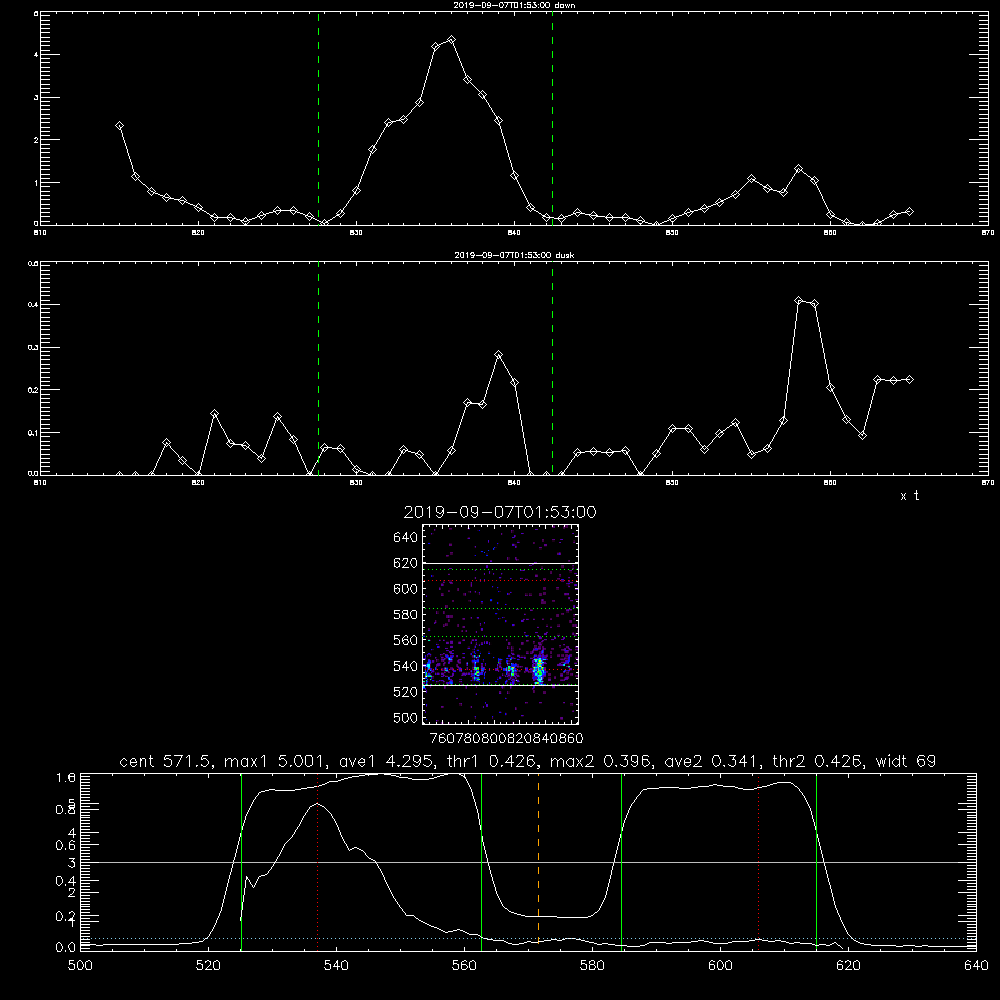Select the first data point of dawn curve
This screenshot has height=1000, width=1000.
(x=119, y=126)
